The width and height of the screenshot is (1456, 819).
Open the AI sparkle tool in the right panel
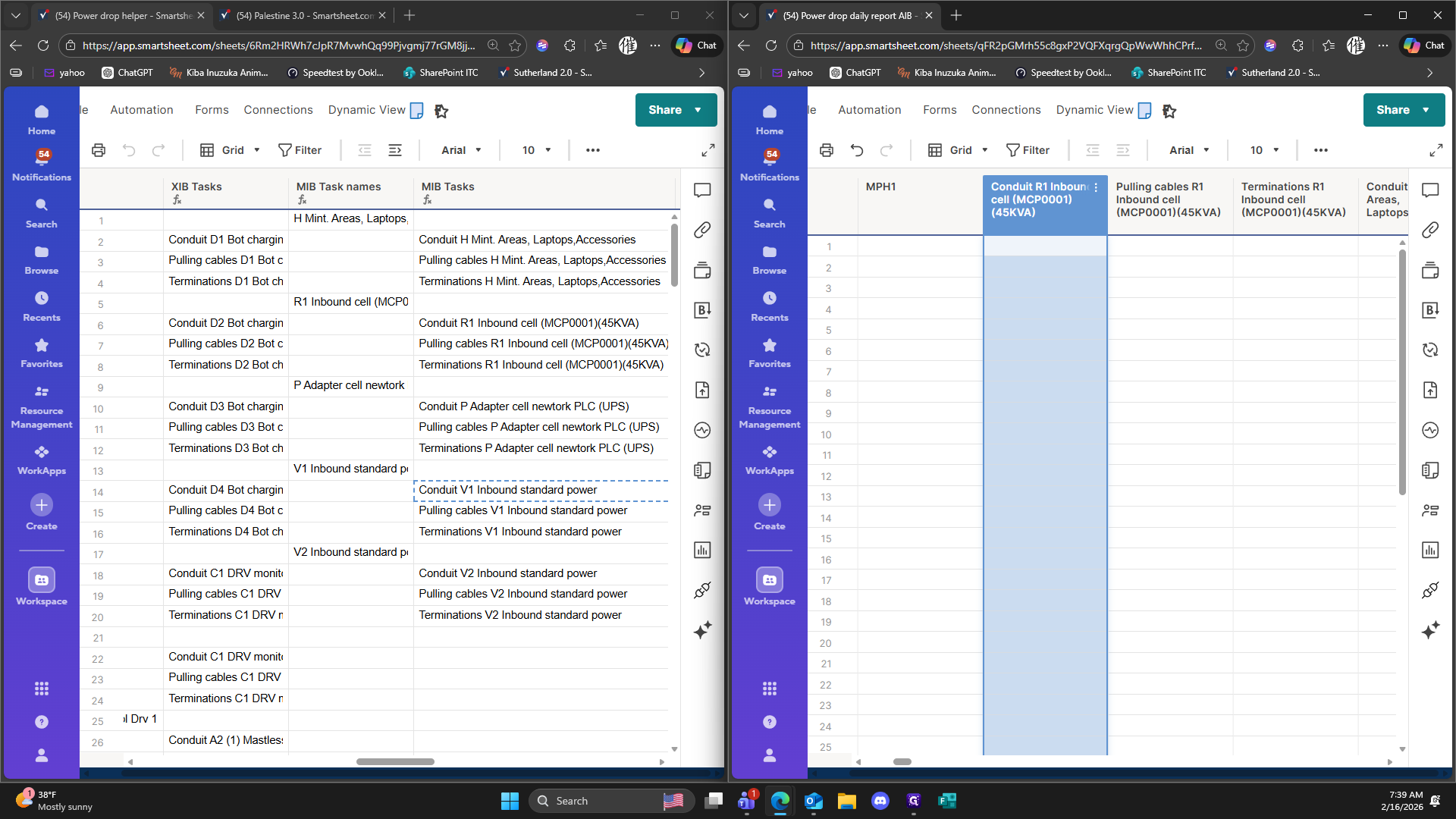click(1430, 630)
